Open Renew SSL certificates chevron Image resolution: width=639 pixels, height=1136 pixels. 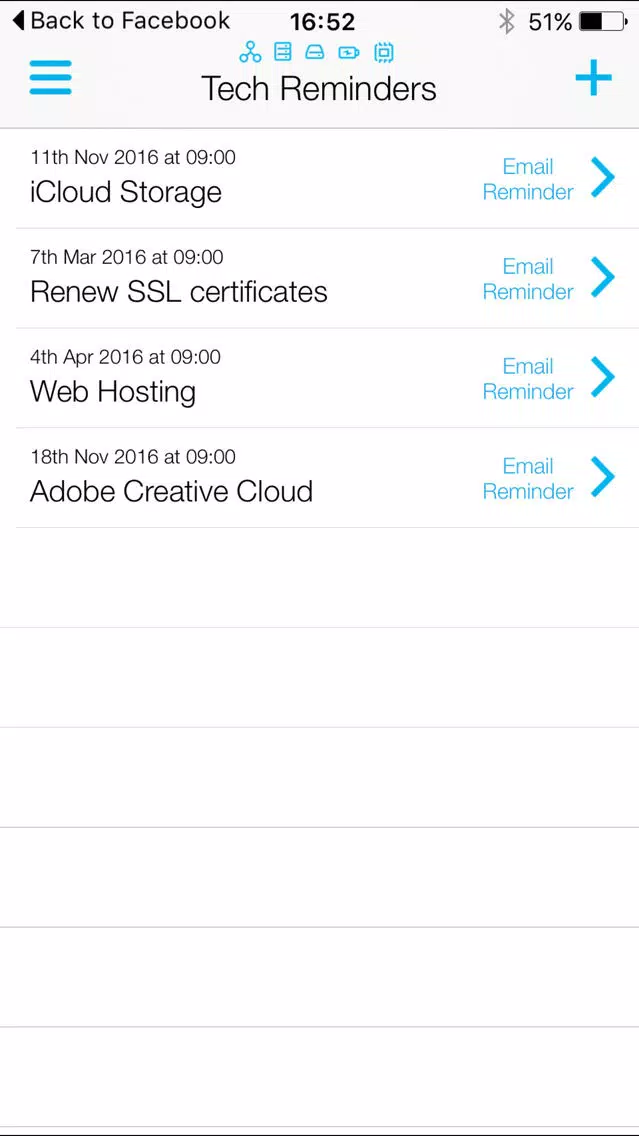[602, 277]
